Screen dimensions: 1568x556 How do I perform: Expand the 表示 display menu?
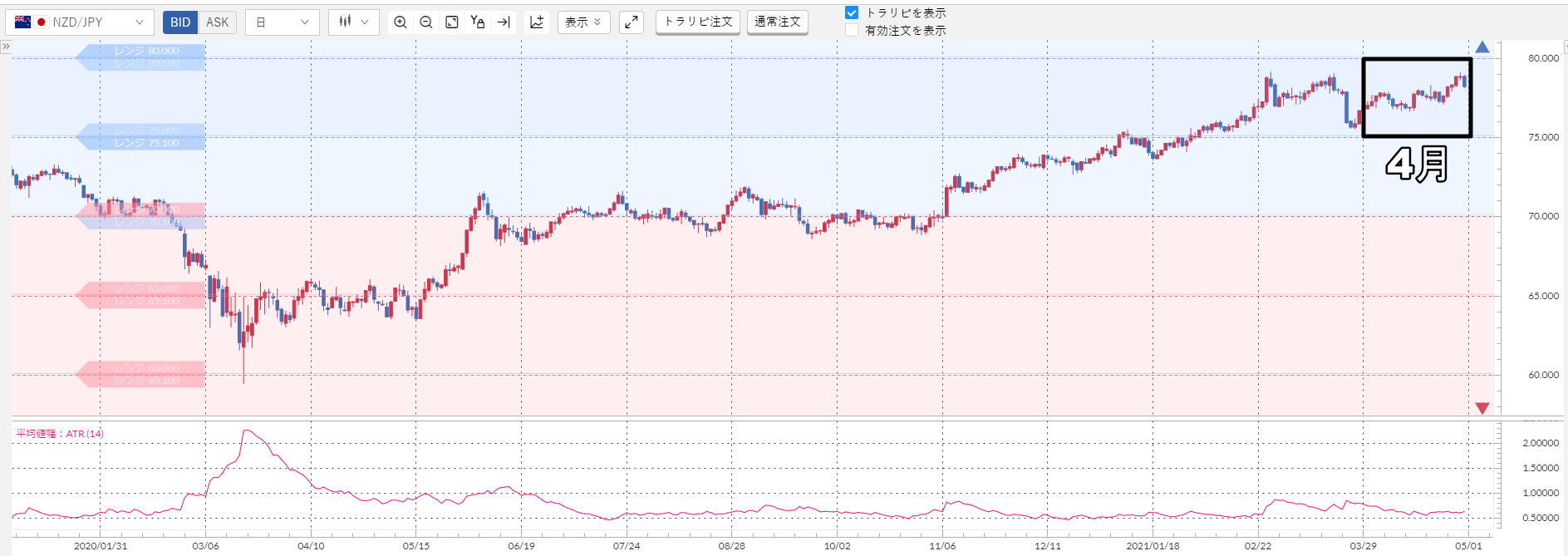click(583, 22)
